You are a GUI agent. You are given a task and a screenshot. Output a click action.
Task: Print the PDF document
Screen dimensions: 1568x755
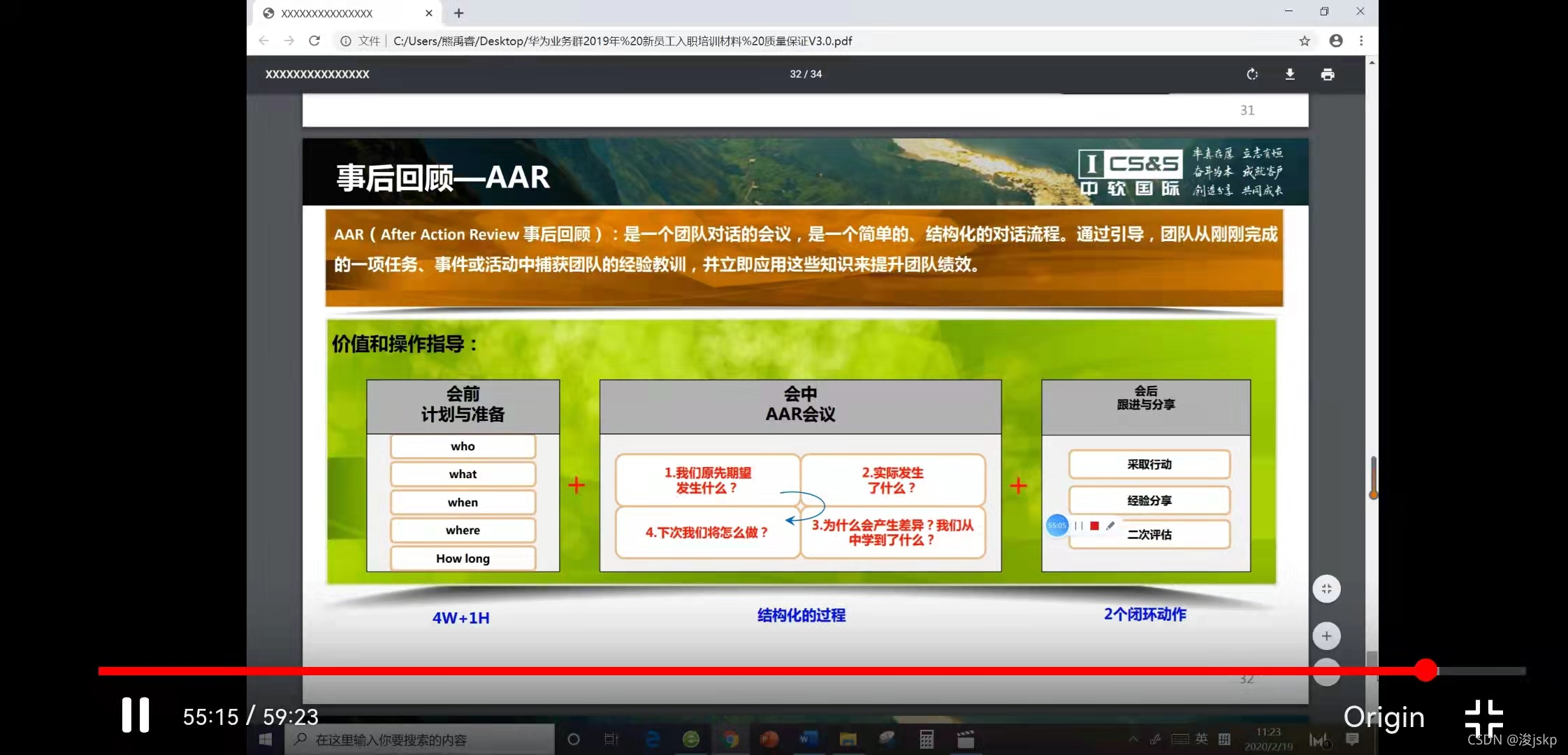point(1328,74)
